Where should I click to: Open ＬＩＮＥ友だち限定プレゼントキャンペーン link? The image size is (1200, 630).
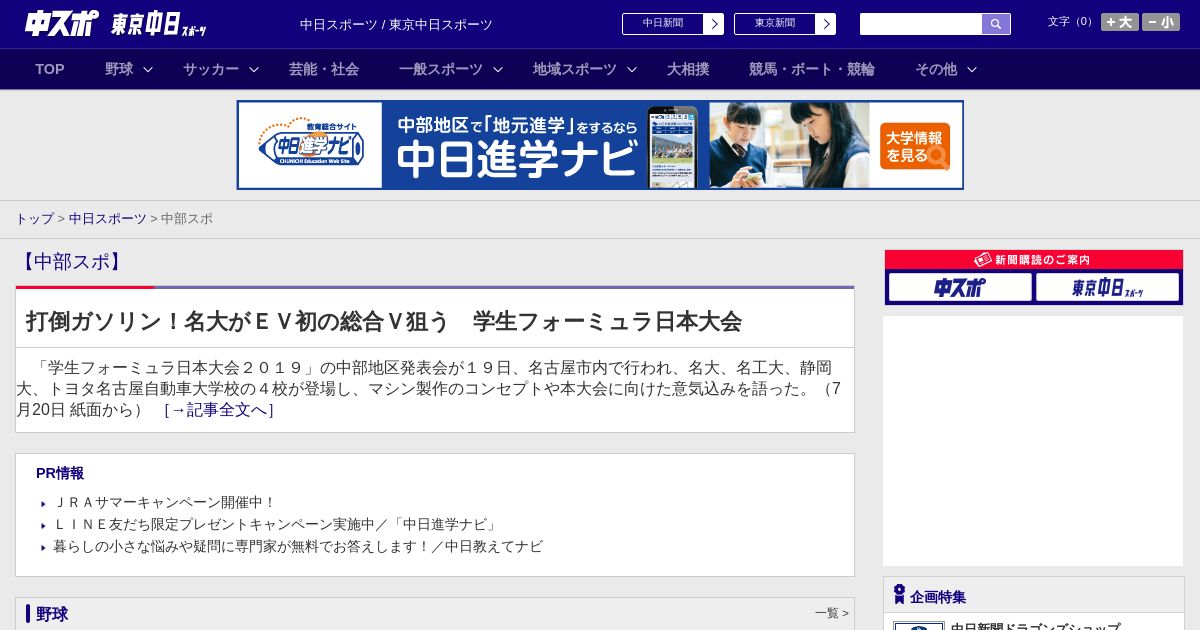click(x=276, y=524)
